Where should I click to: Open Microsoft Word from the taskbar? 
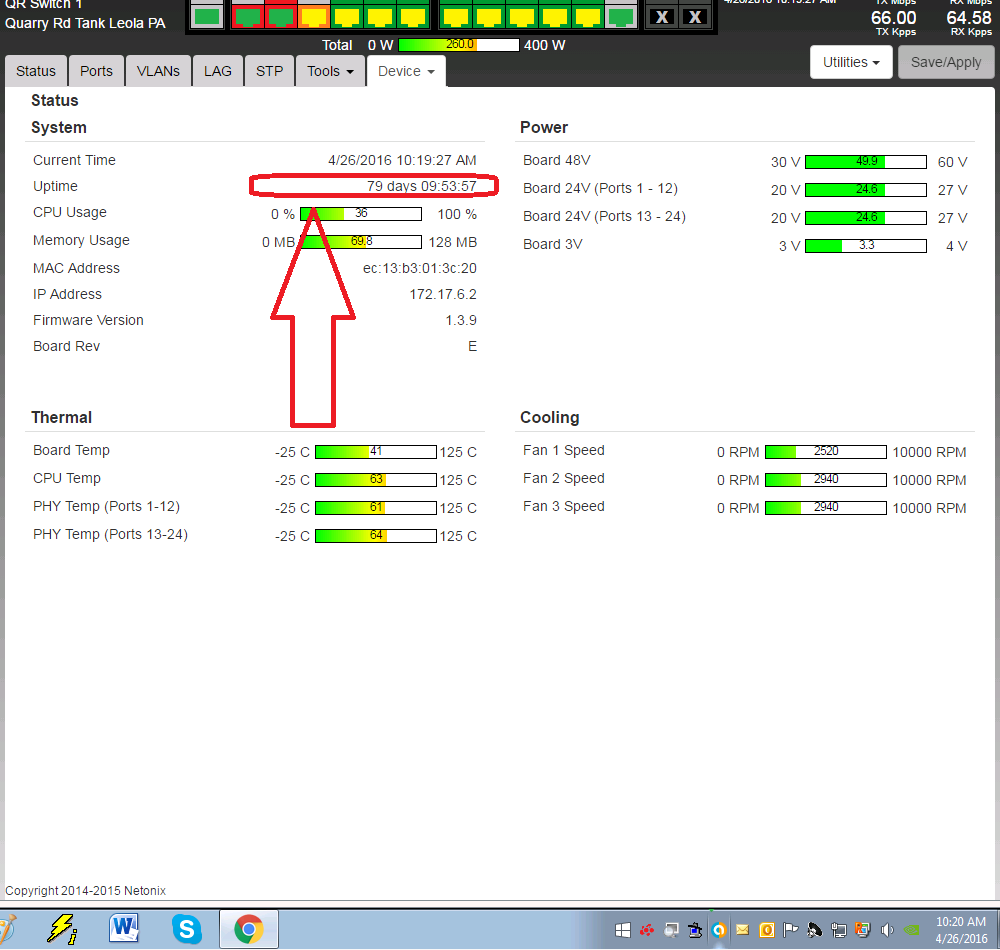point(125,929)
